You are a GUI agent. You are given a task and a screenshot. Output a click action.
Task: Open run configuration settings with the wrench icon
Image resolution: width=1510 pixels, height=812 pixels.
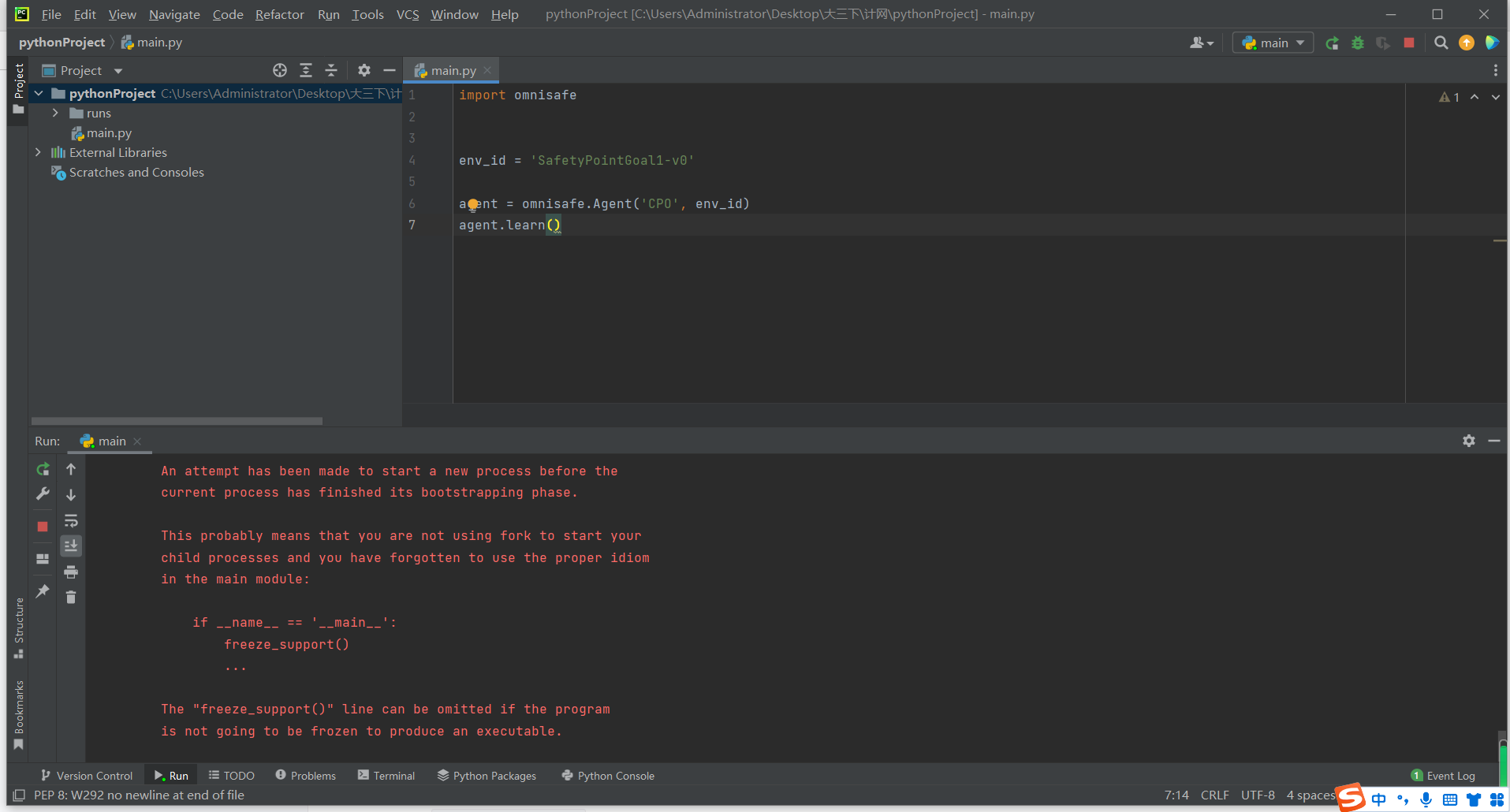(x=43, y=494)
